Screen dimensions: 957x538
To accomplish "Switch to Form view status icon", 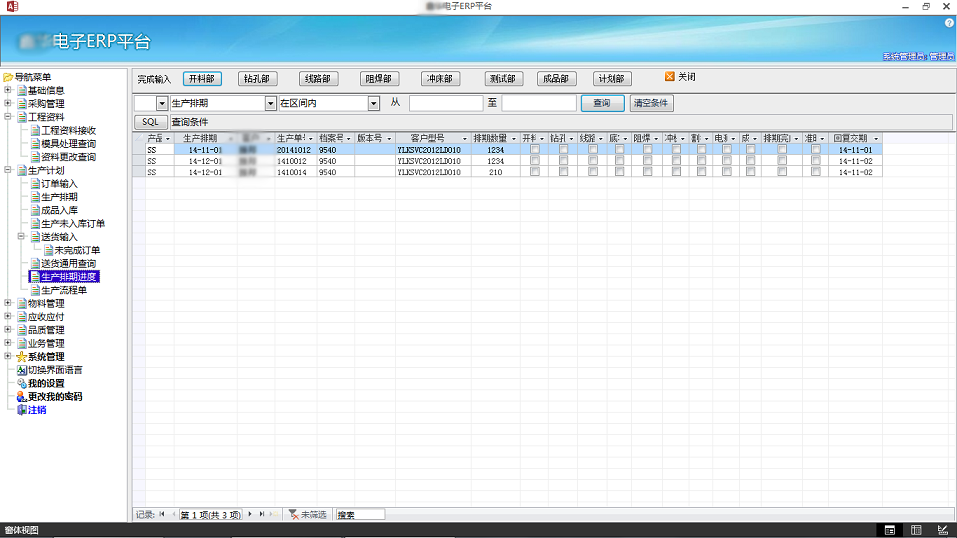I will (x=890, y=530).
